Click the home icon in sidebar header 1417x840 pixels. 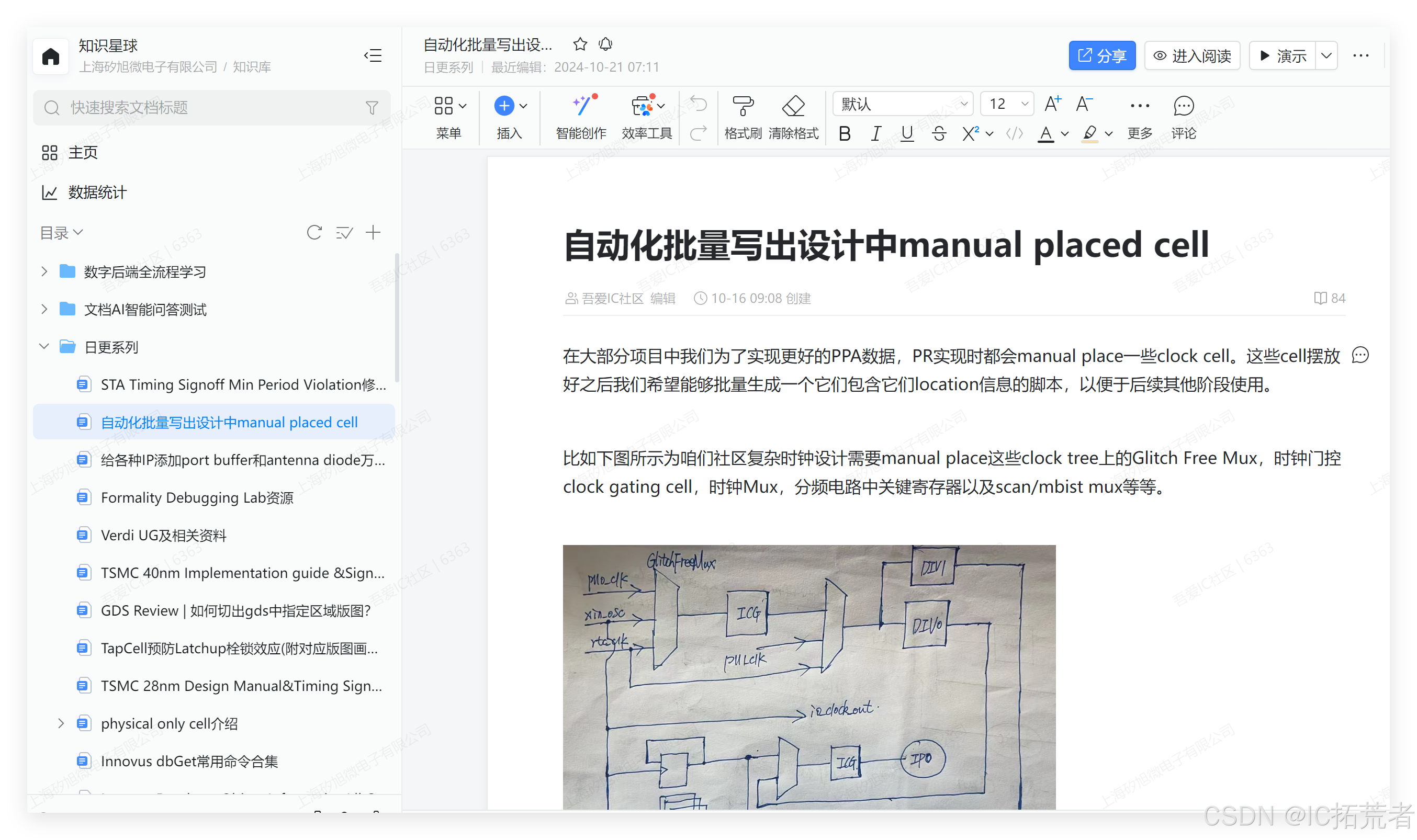coord(50,56)
